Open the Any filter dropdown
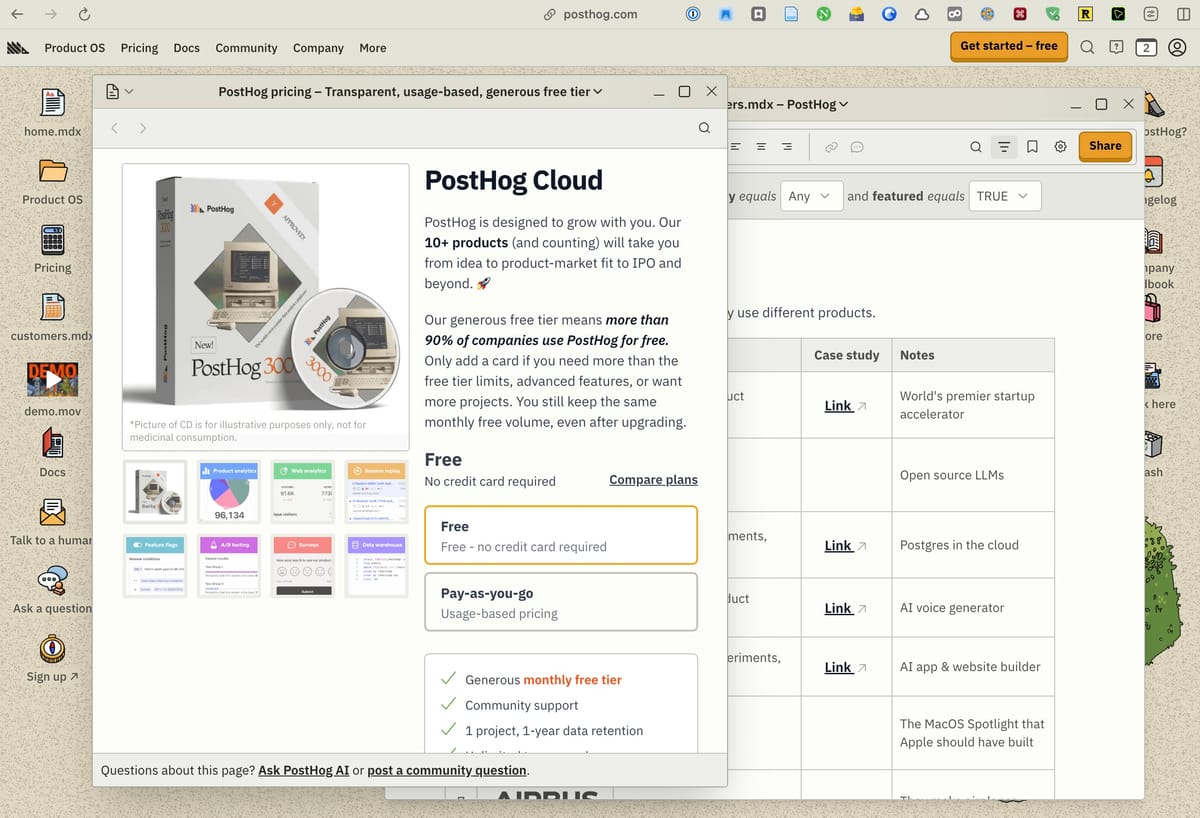 pos(810,196)
